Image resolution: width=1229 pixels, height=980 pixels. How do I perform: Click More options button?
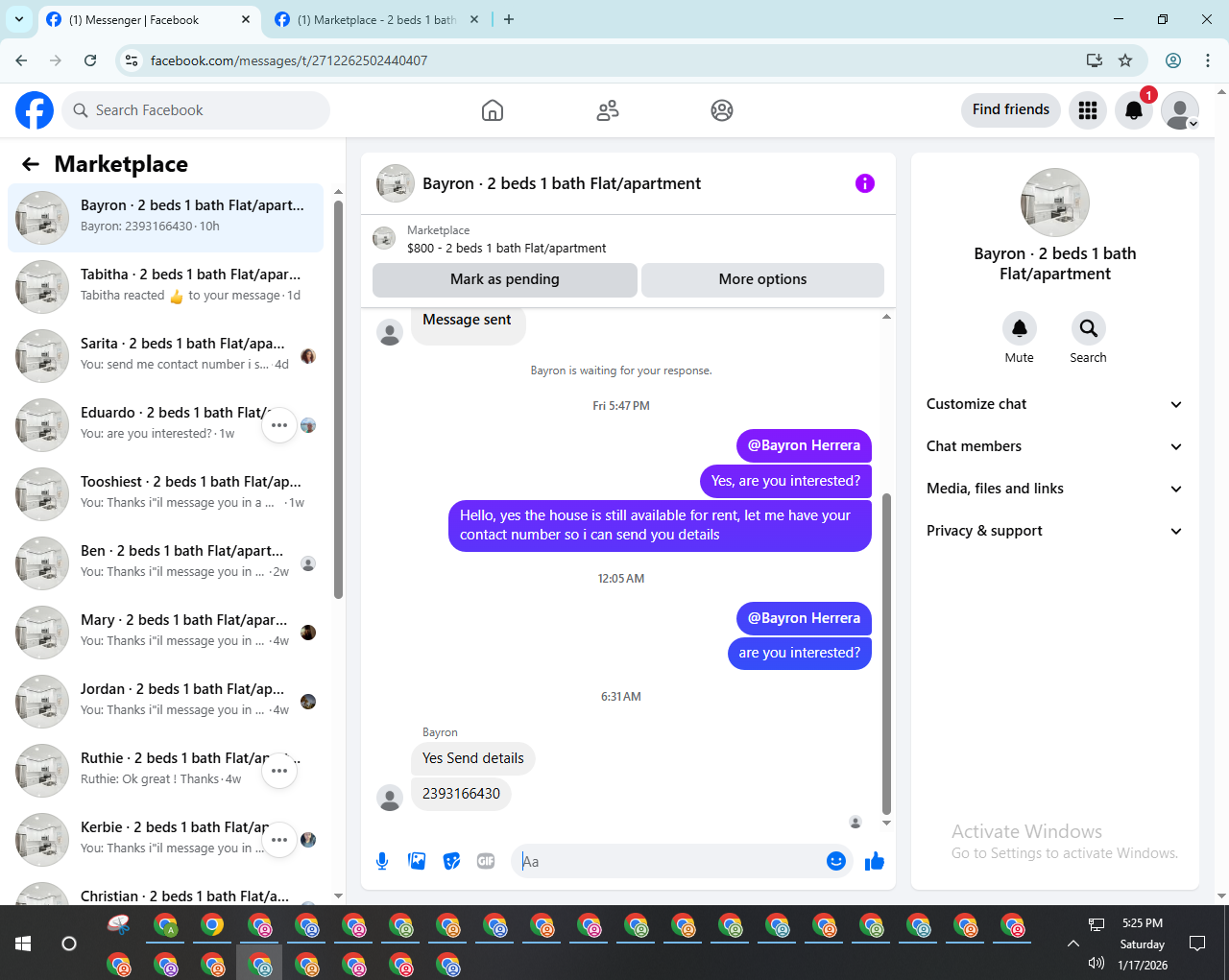coord(762,279)
